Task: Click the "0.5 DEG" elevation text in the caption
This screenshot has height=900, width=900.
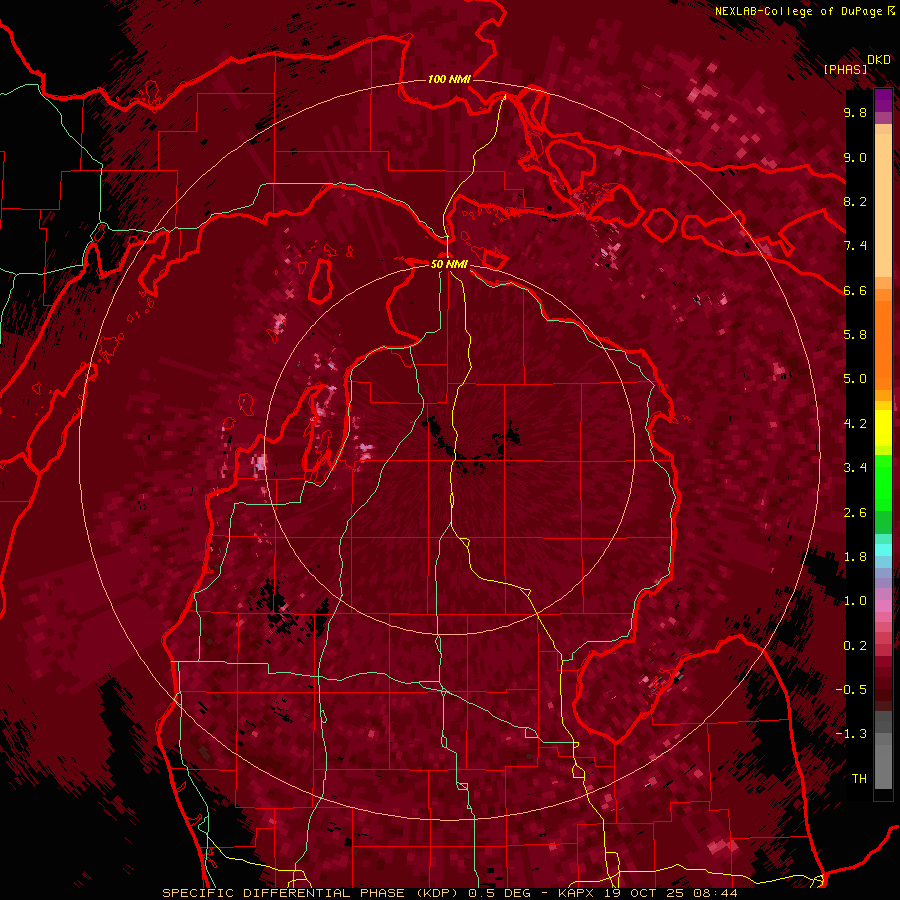Action: point(499,893)
